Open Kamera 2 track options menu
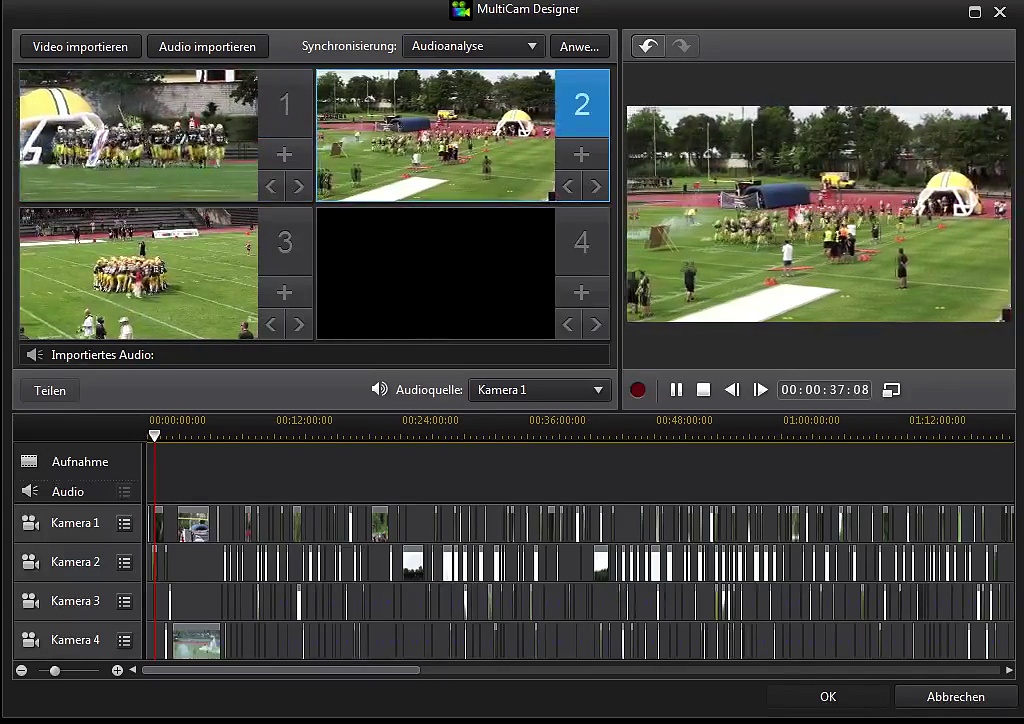The height and width of the screenshot is (724, 1024). [125, 563]
